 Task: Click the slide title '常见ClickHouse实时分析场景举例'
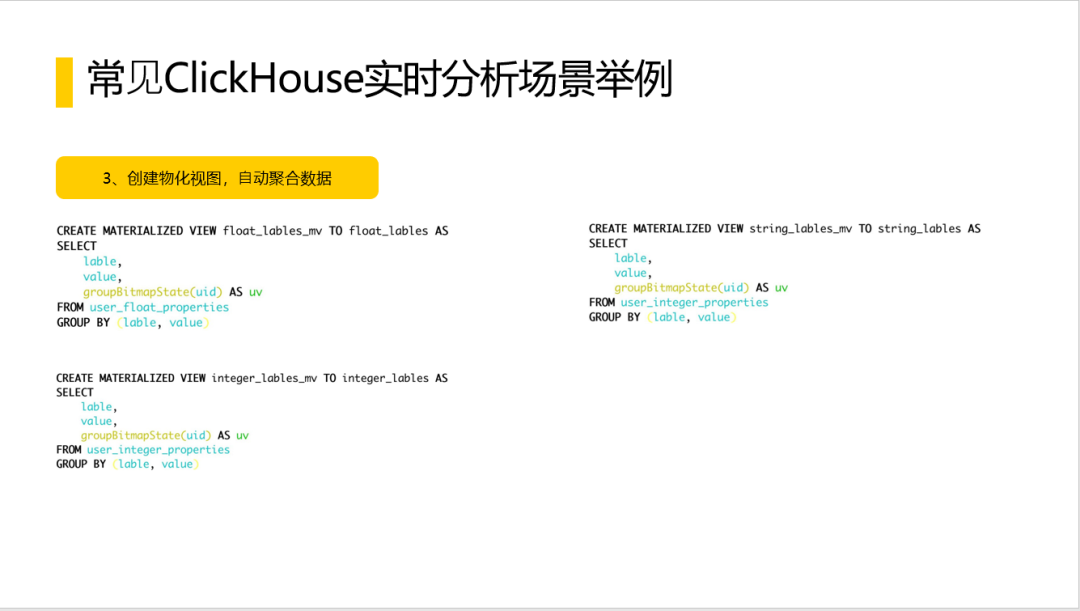[x=380, y=79]
